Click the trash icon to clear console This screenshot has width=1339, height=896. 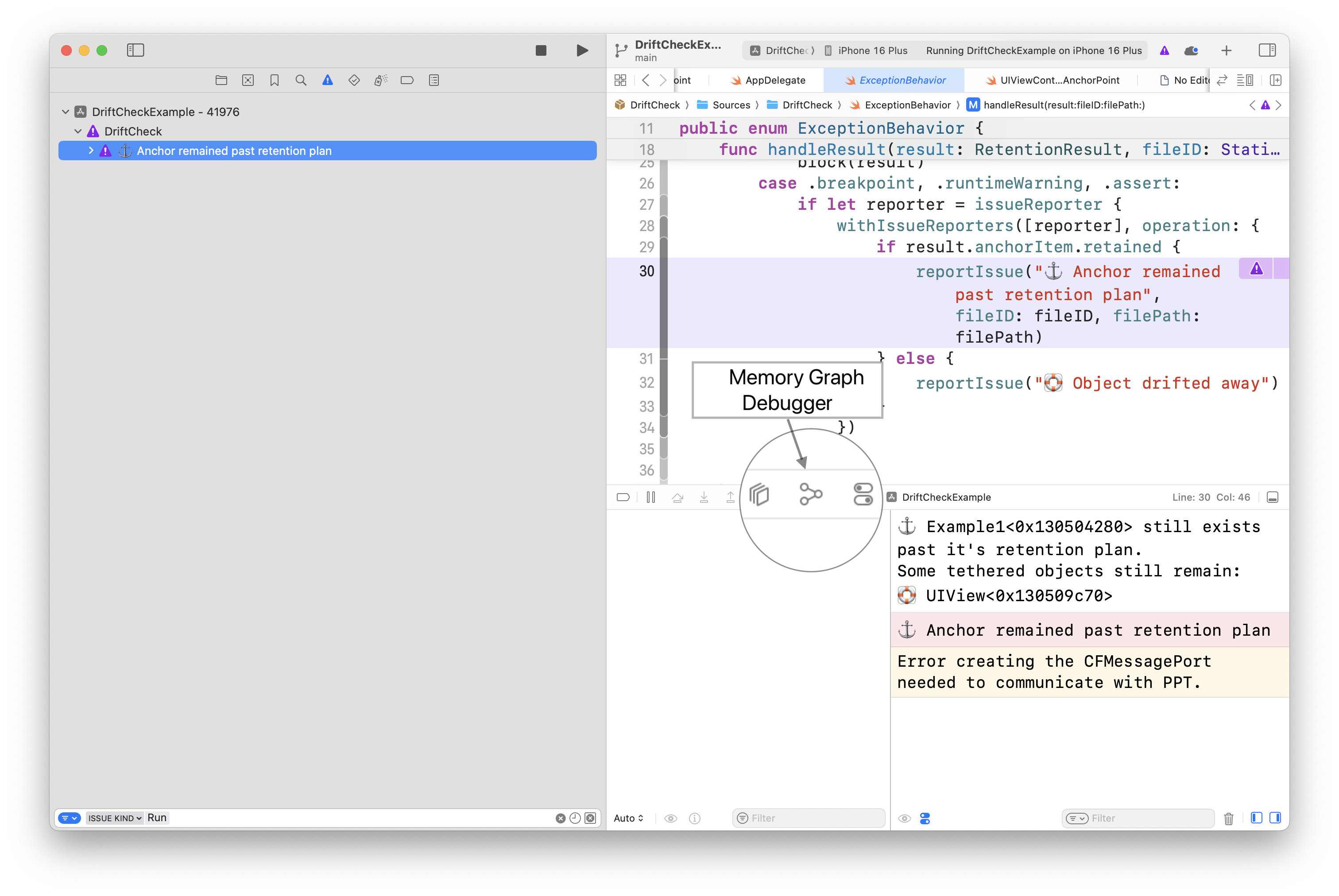[x=1228, y=818]
